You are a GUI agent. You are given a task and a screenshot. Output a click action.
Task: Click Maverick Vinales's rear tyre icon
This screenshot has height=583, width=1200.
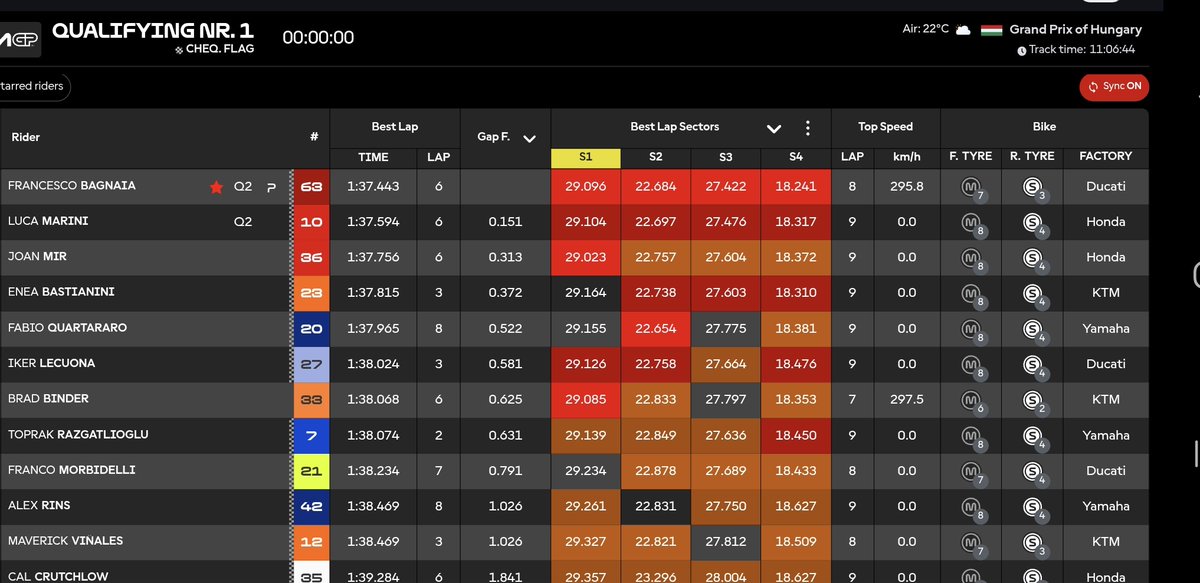click(1034, 543)
